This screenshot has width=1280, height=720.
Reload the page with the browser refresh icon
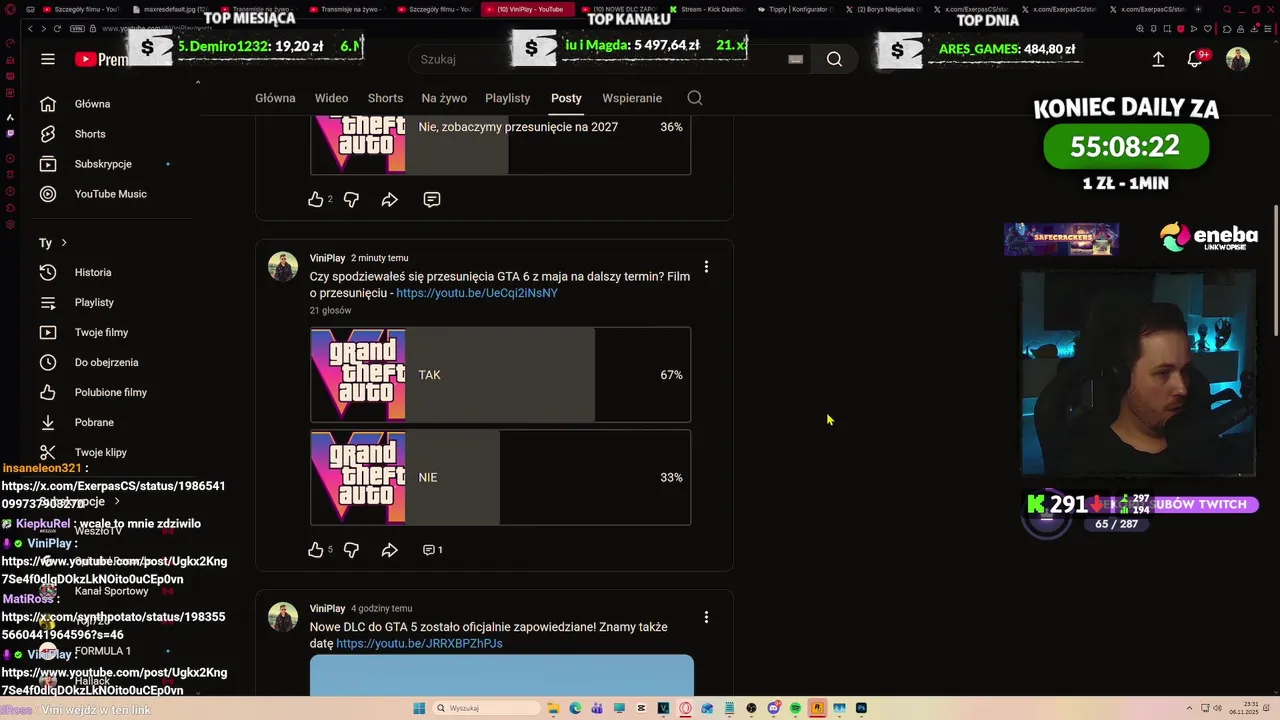tap(57, 29)
